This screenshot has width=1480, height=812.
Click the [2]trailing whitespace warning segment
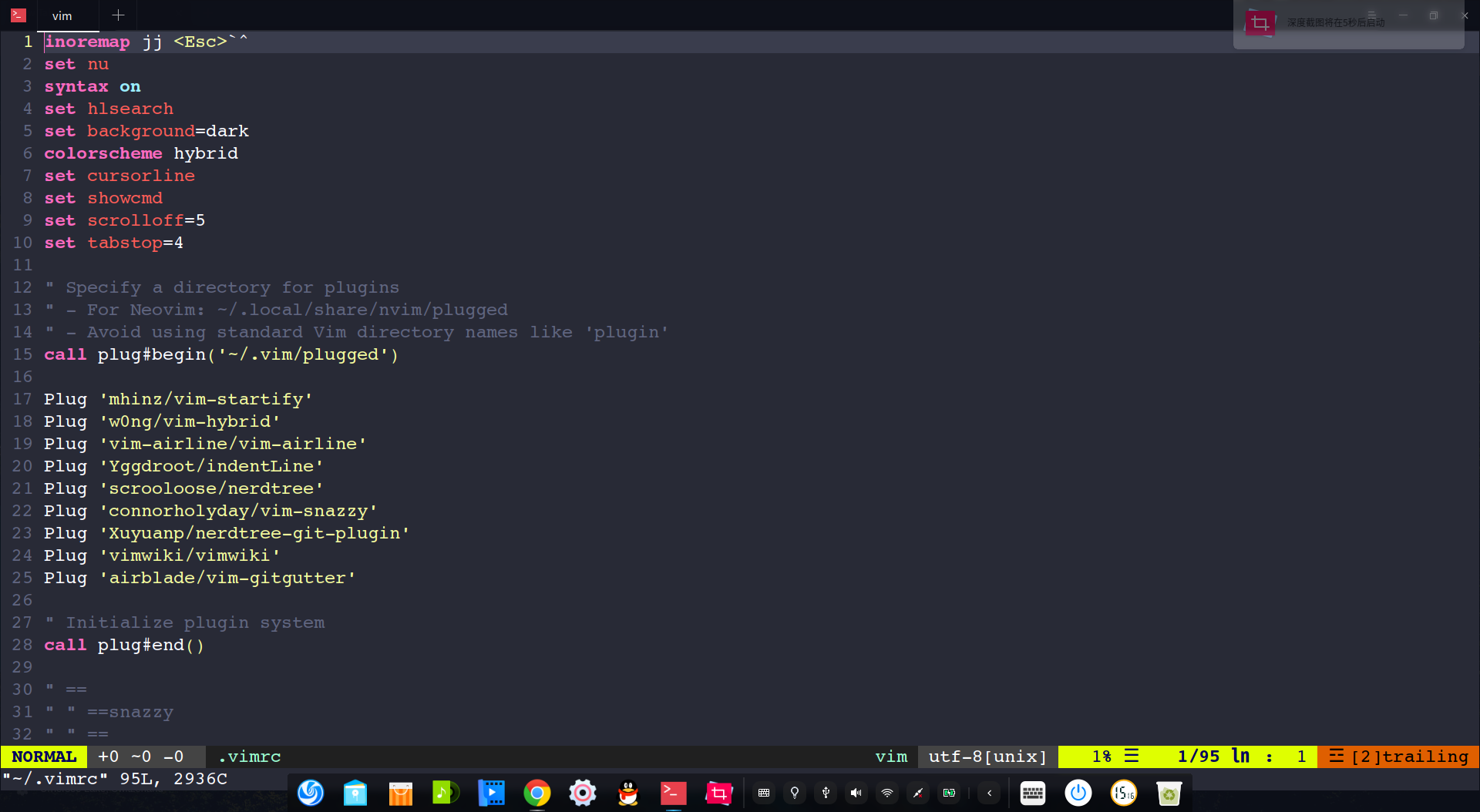(1398, 757)
